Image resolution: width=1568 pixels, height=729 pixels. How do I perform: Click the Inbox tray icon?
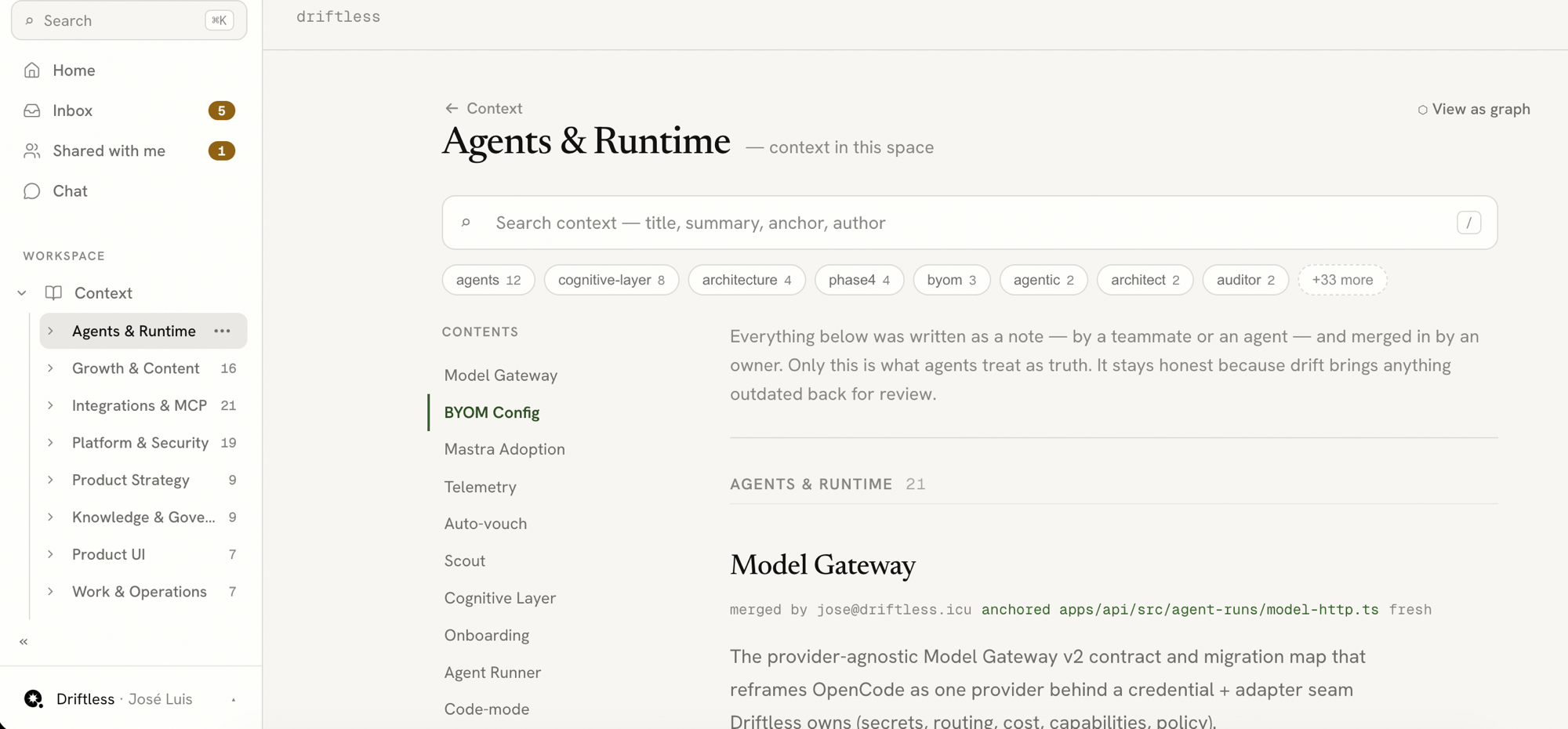[x=32, y=111]
